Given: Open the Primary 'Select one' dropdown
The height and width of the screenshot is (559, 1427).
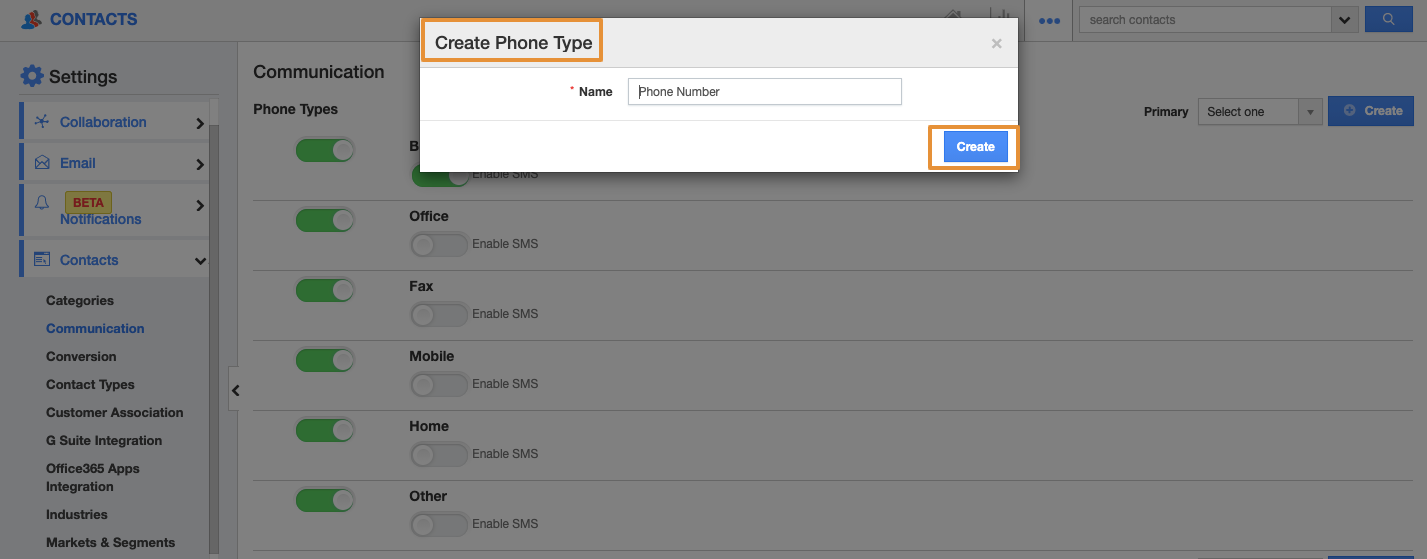Looking at the screenshot, I should [1259, 112].
